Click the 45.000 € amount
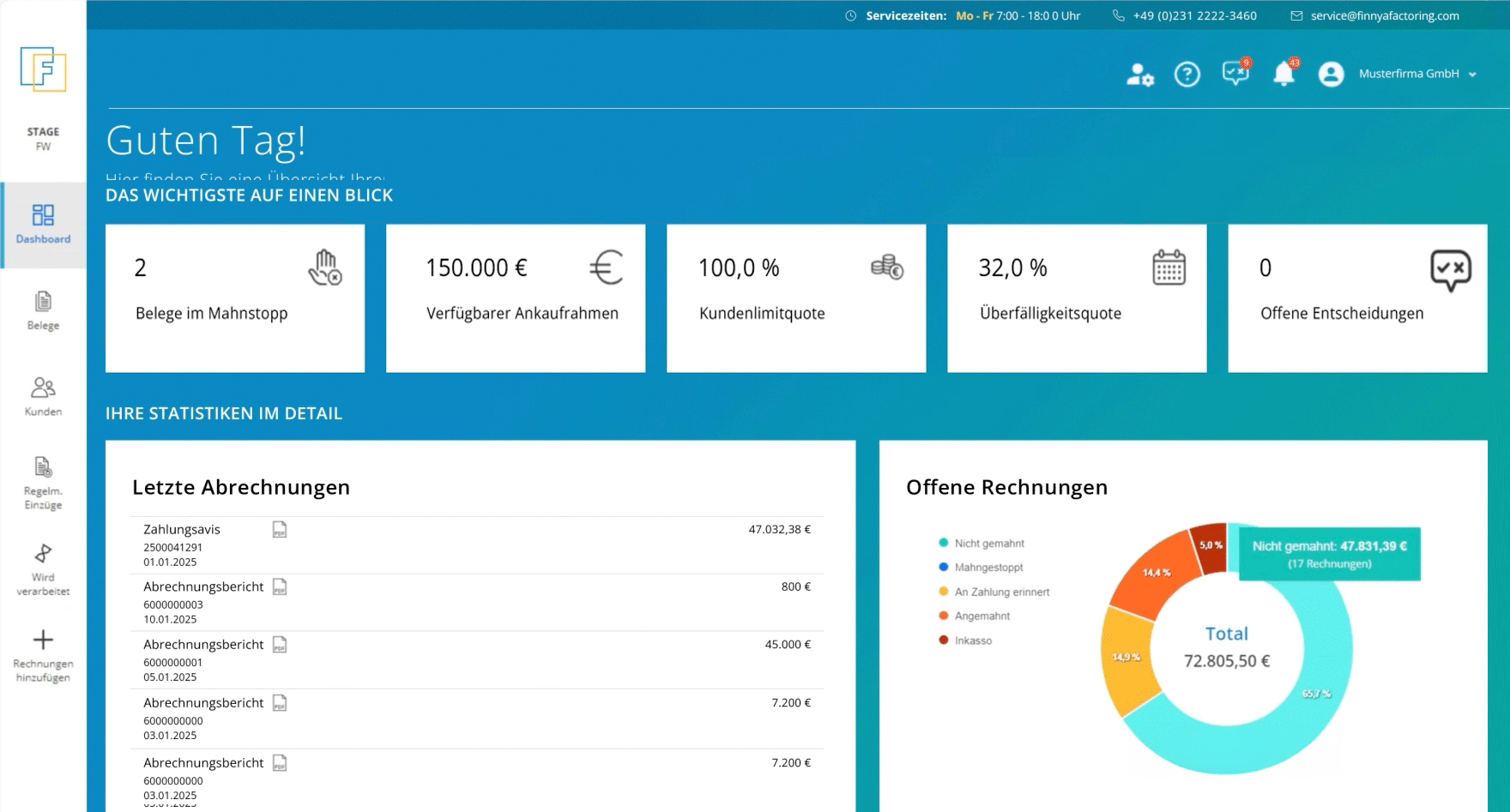This screenshot has height=812, width=1510. coord(788,645)
